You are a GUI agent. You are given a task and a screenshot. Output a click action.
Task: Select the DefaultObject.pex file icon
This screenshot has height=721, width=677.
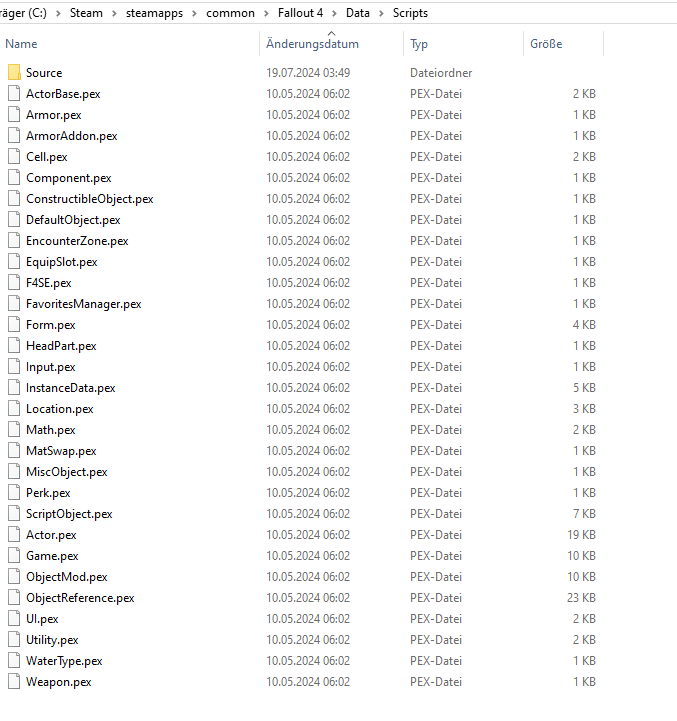coord(14,220)
